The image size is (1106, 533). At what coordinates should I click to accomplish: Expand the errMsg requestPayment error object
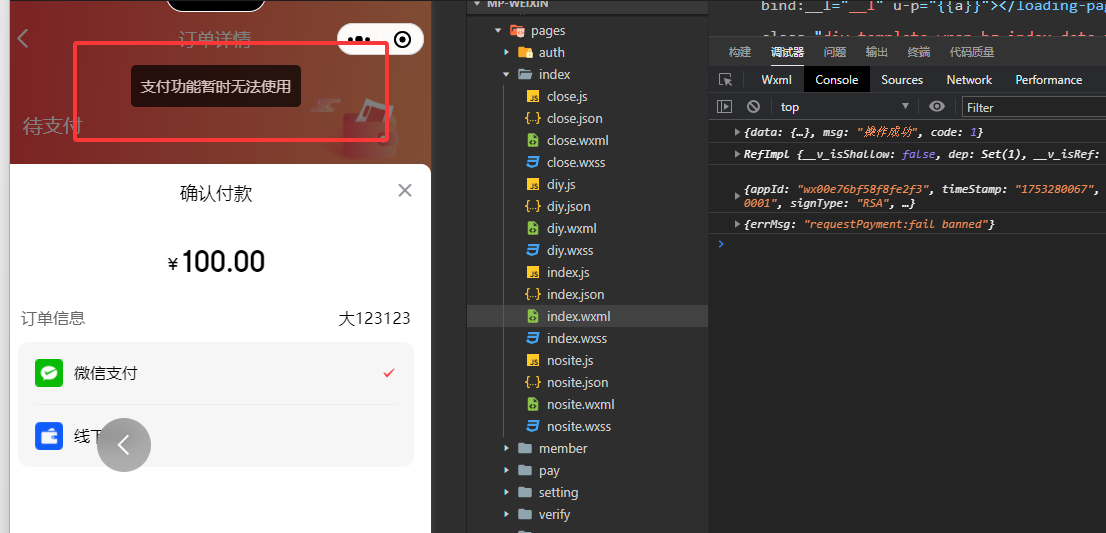(738, 224)
